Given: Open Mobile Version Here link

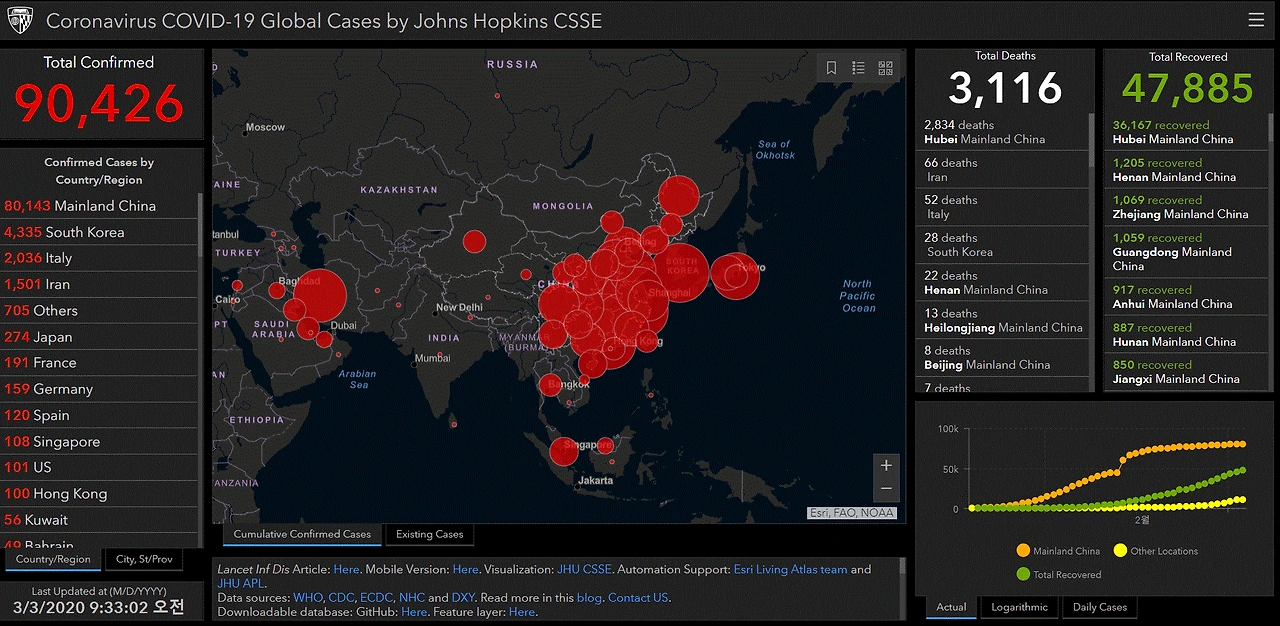Looking at the screenshot, I should [465, 569].
